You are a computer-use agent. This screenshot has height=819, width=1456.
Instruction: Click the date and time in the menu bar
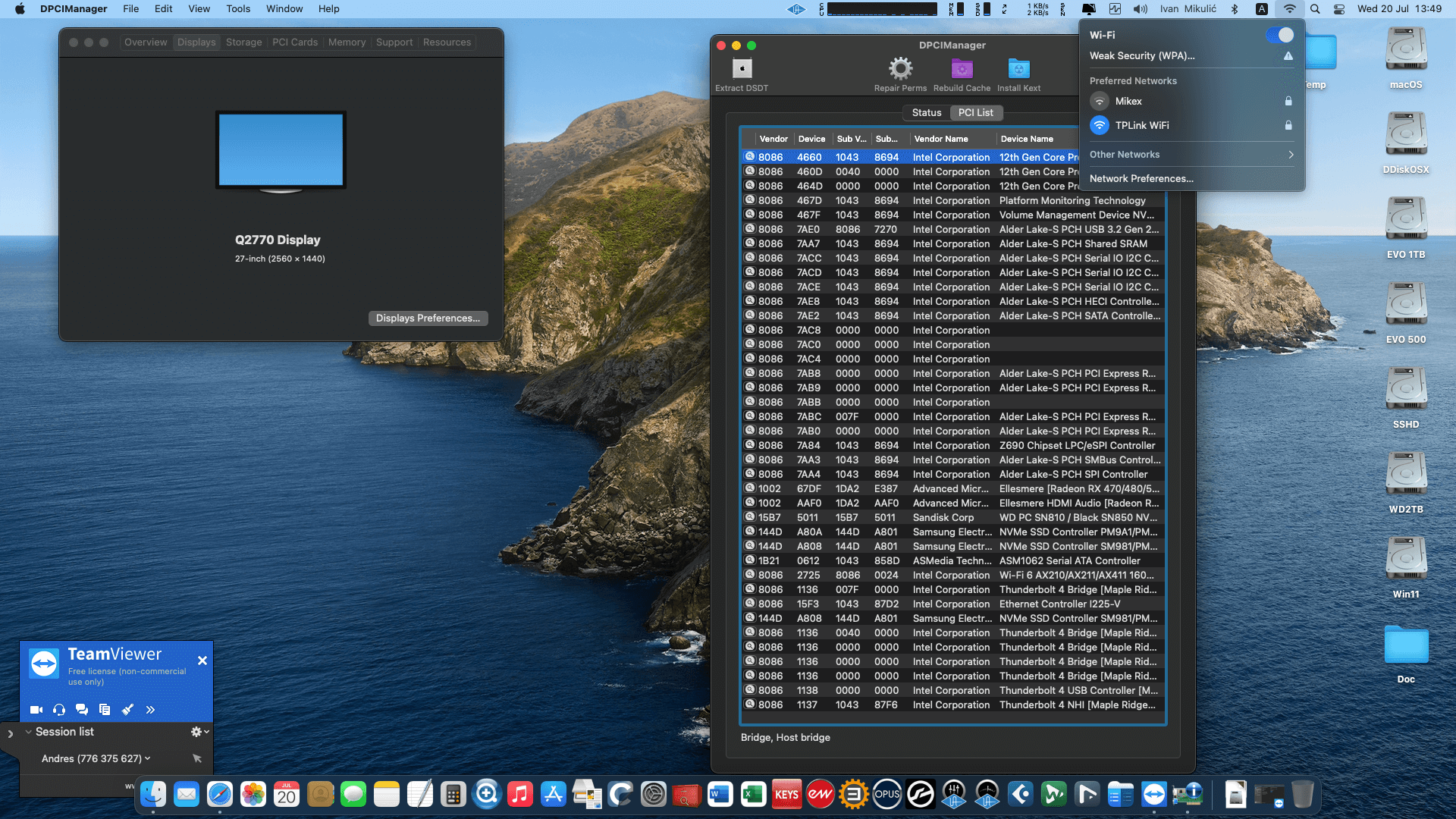click(1399, 9)
